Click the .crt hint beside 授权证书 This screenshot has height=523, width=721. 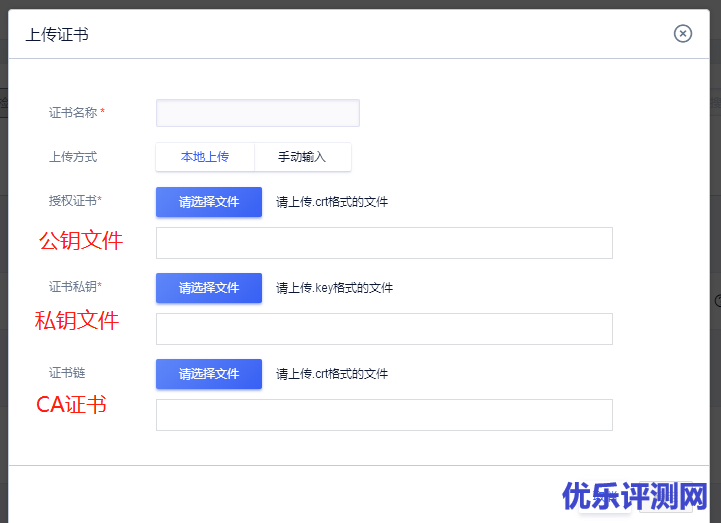pyautogui.click(x=332, y=202)
